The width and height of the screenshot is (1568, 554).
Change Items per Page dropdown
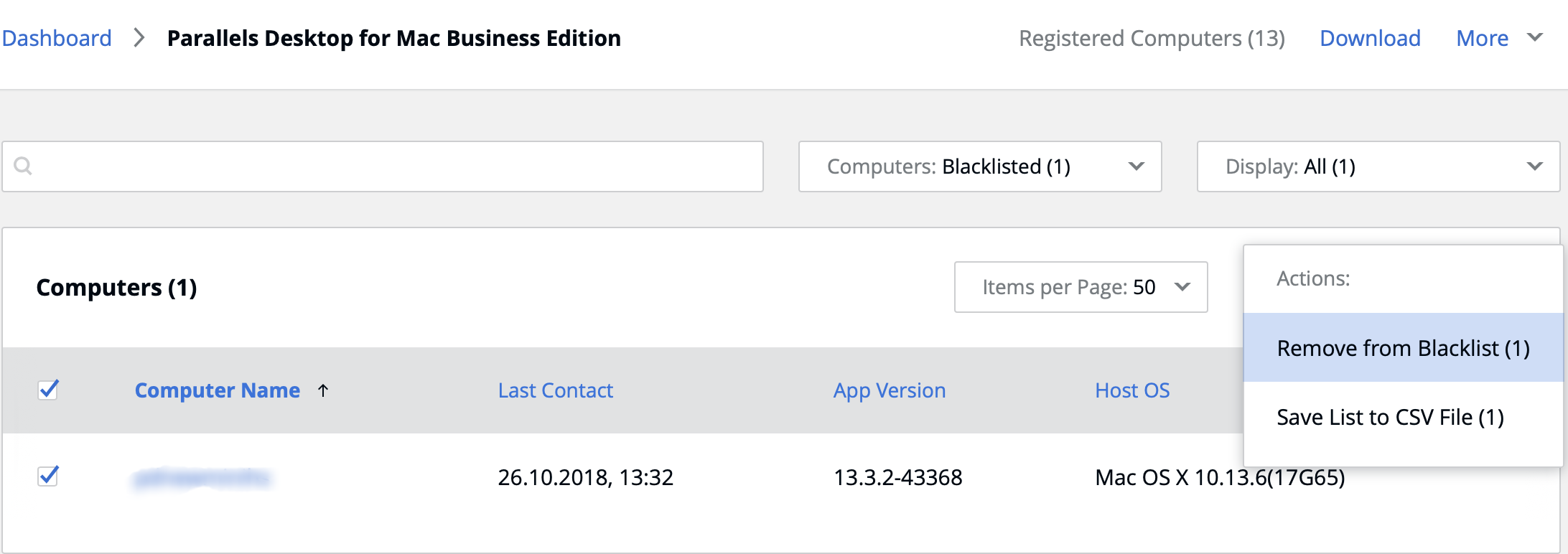click(x=1081, y=287)
